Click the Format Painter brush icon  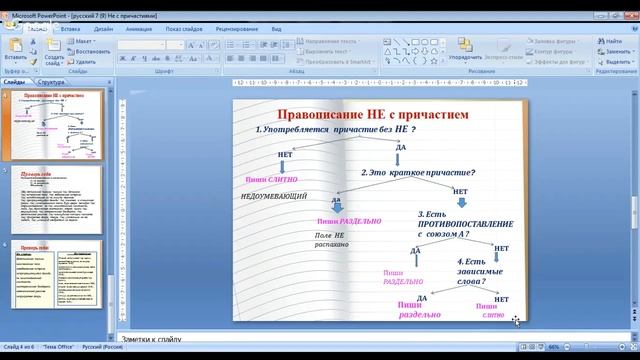[x=33, y=62]
